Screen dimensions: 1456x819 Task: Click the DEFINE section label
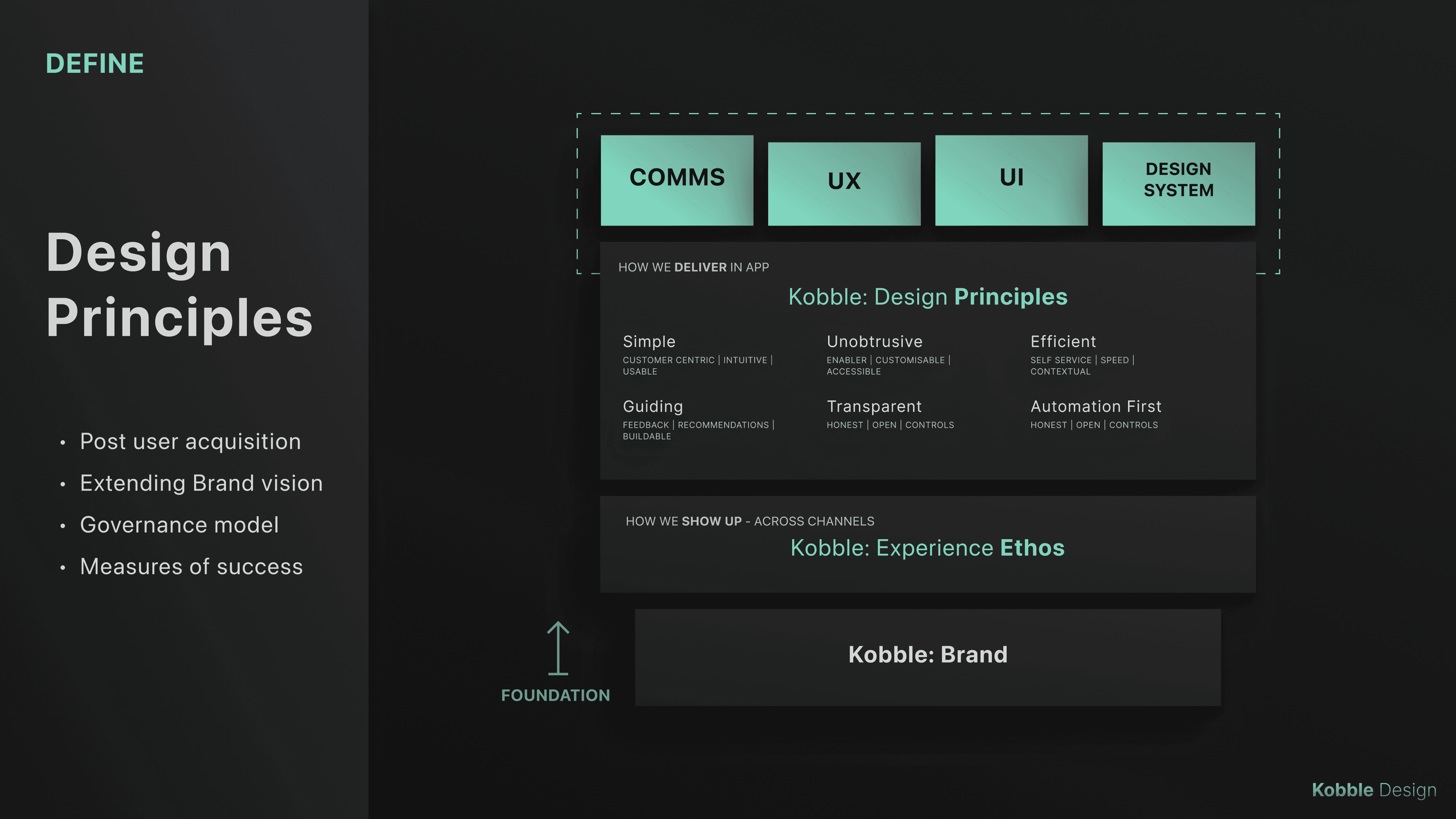coord(95,63)
